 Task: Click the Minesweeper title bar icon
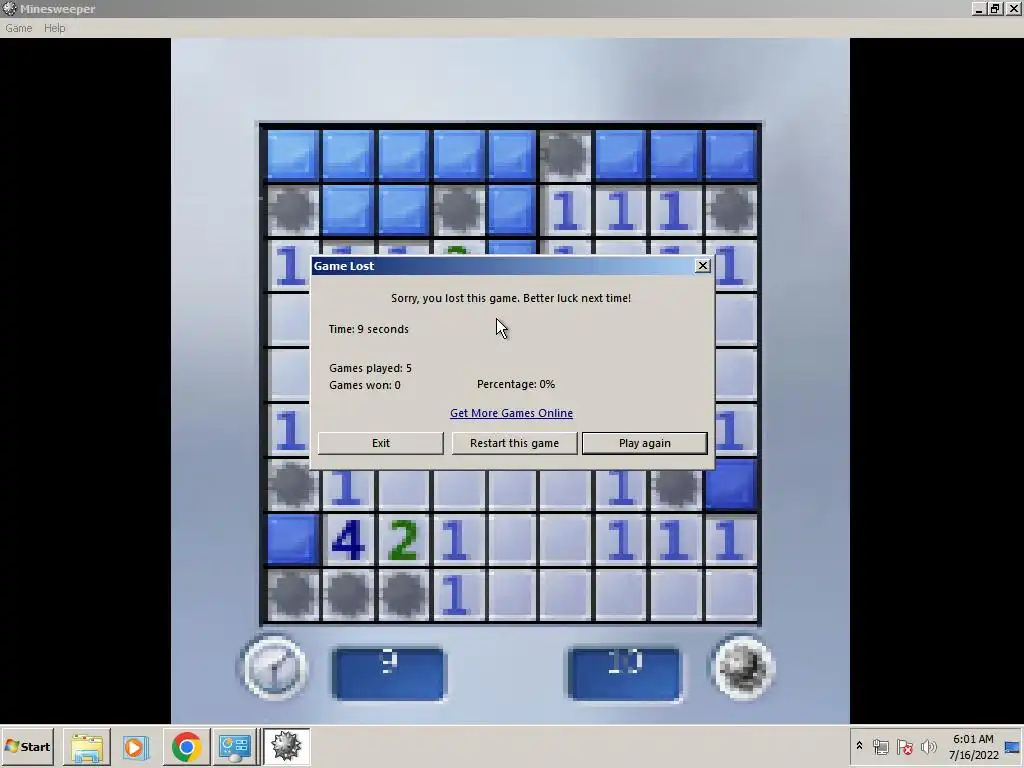tap(10, 8)
